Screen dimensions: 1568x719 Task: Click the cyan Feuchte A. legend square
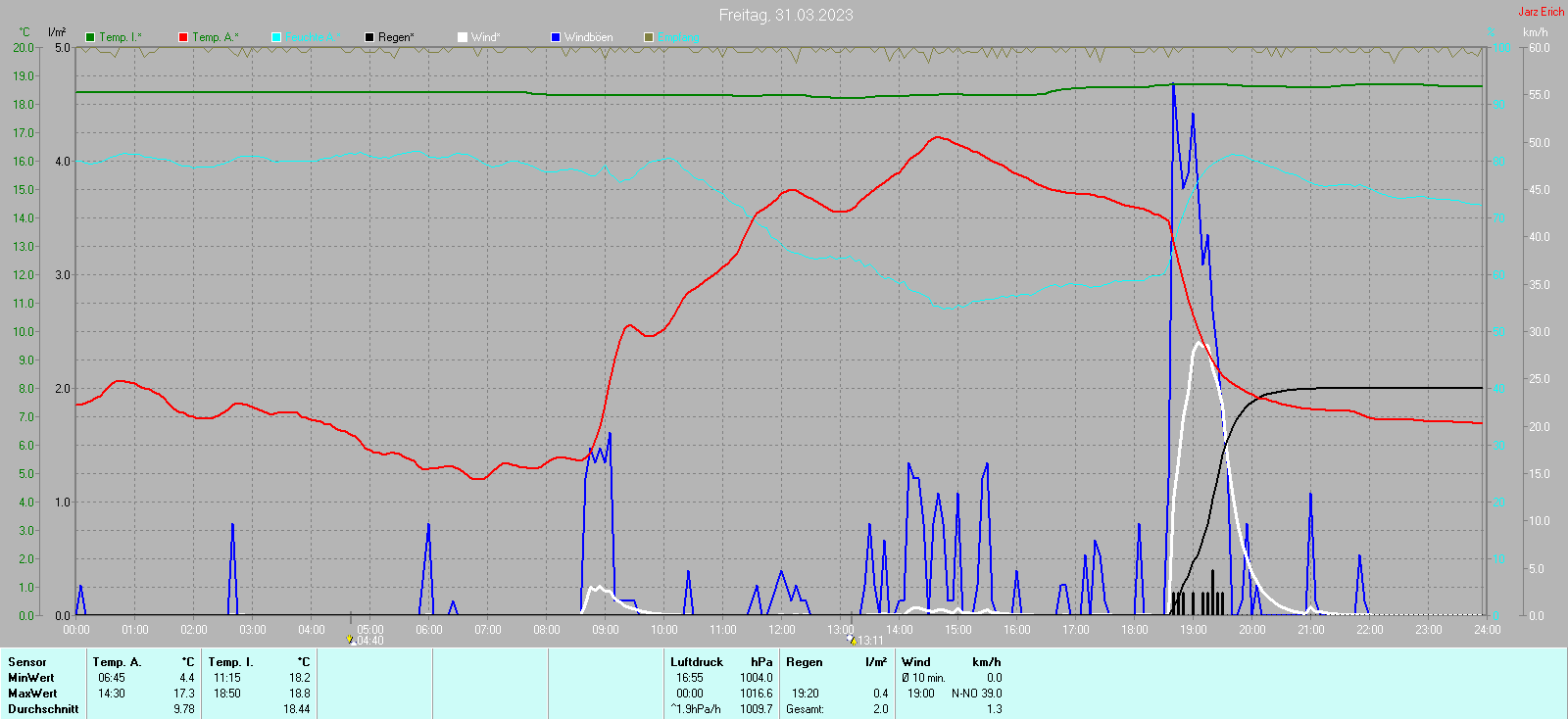pos(276,37)
